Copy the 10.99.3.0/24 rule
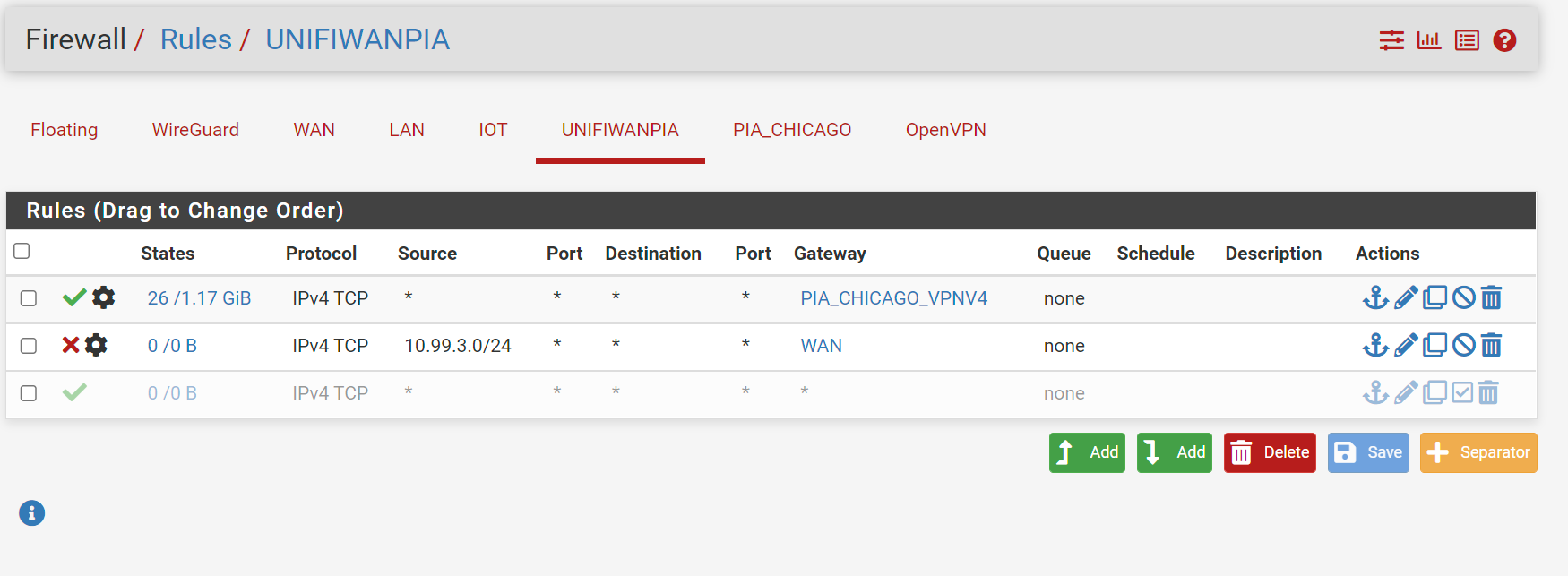Image resolution: width=1568 pixels, height=576 pixels. [1434, 345]
